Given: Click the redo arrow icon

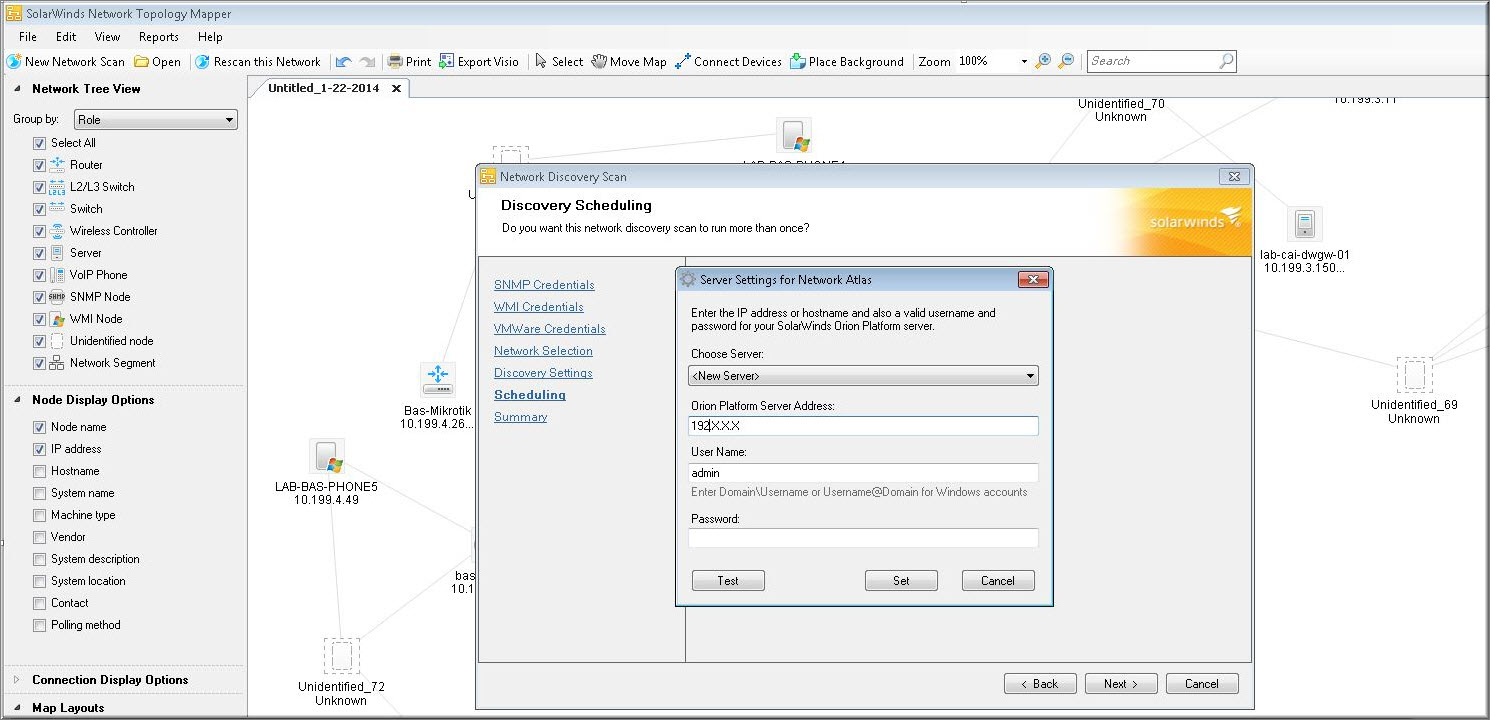Looking at the screenshot, I should coord(367,61).
